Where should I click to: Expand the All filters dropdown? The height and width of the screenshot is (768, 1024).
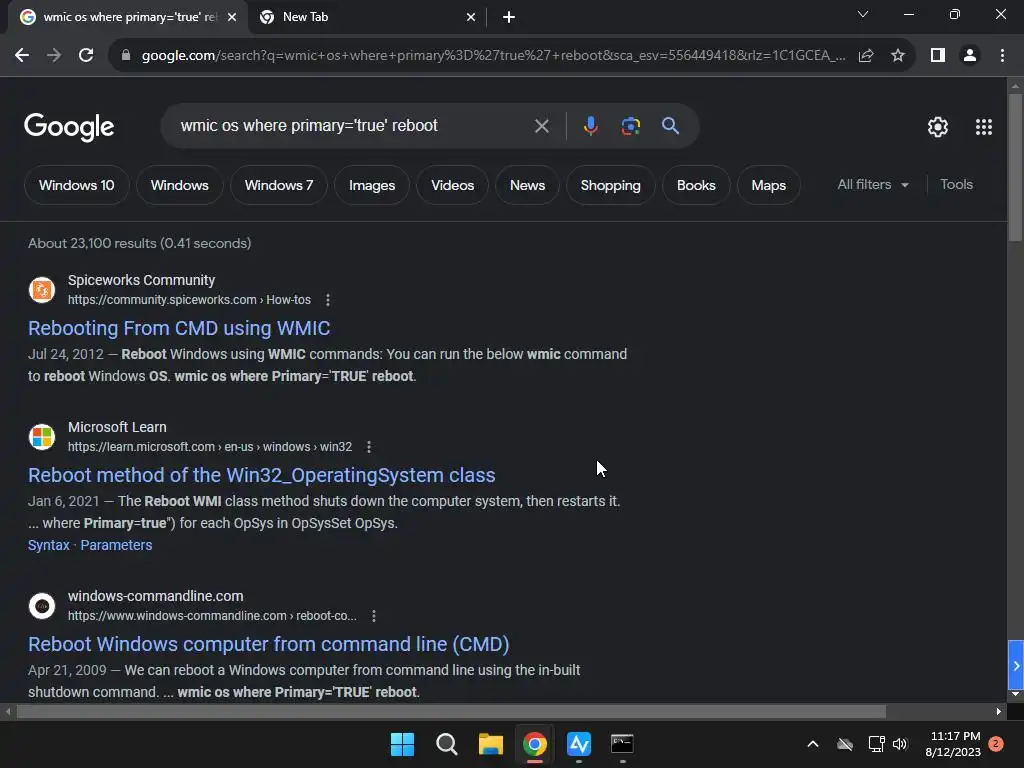pos(873,185)
